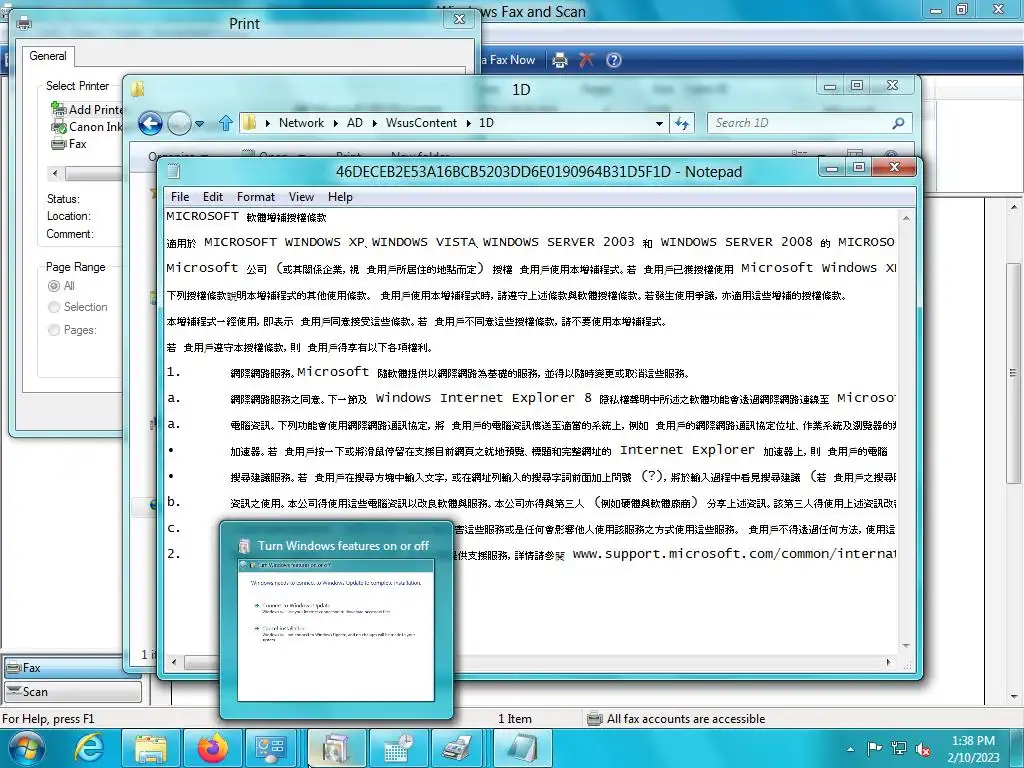Select Canon Ink printer in Print dialog
The height and width of the screenshot is (768, 1024).
88,127
